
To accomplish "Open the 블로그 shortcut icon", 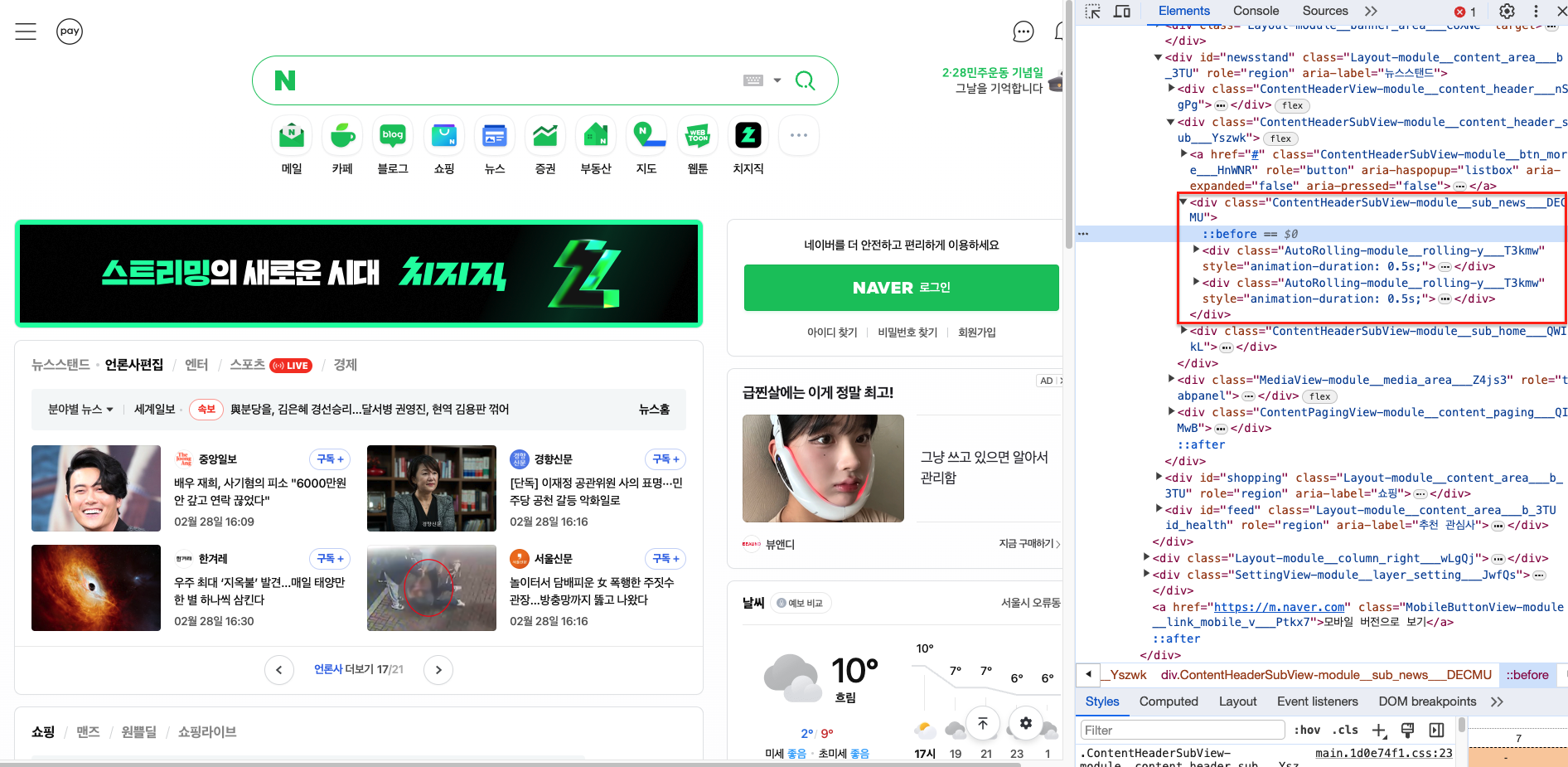I will coord(393,135).
